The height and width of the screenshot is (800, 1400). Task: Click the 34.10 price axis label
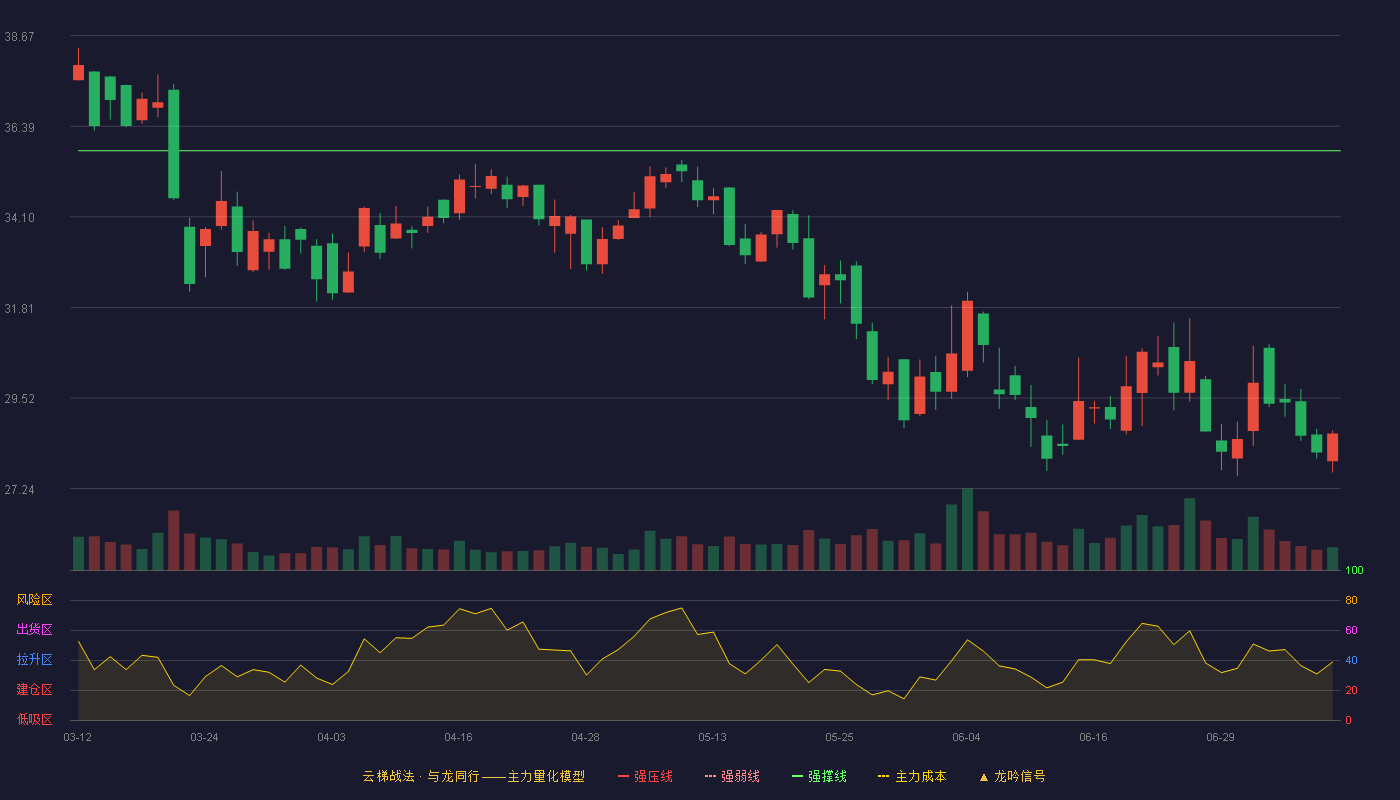19,217
